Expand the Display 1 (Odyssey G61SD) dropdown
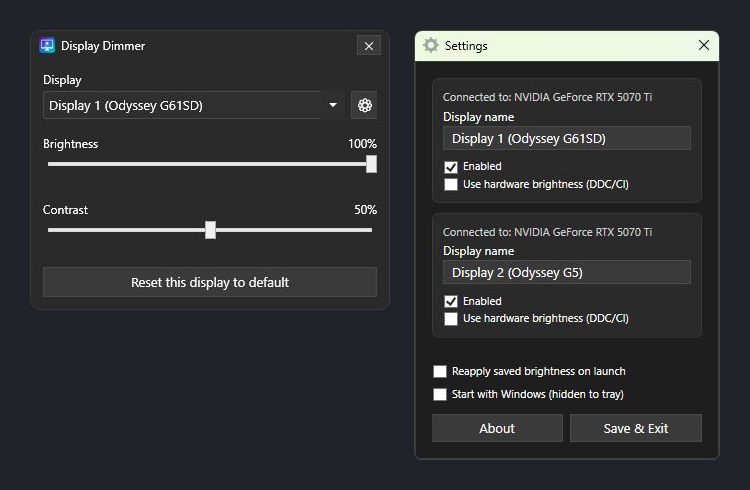Image resolution: width=750 pixels, height=490 pixels. 194,105
